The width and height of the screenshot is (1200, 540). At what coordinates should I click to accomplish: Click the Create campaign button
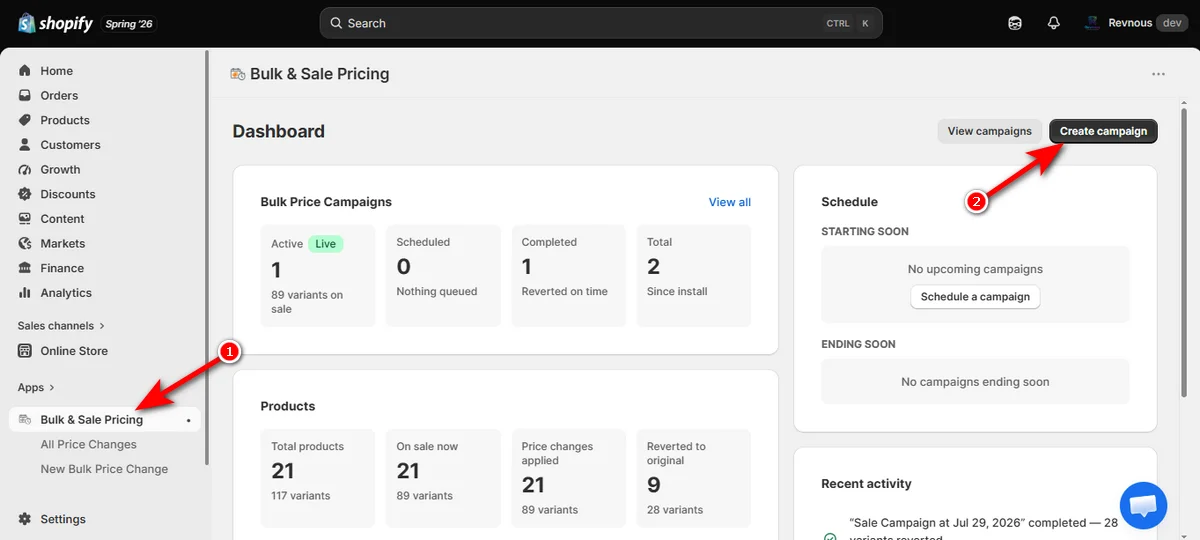coord(1103,131)
